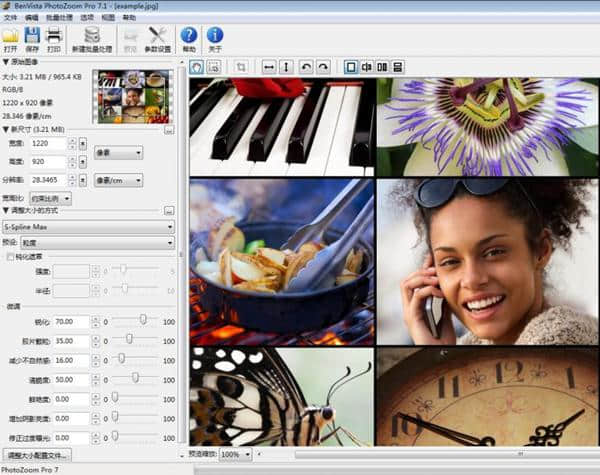Open the S-Spline Max method dropdown
600x475 pixels.
coord(88,227)
